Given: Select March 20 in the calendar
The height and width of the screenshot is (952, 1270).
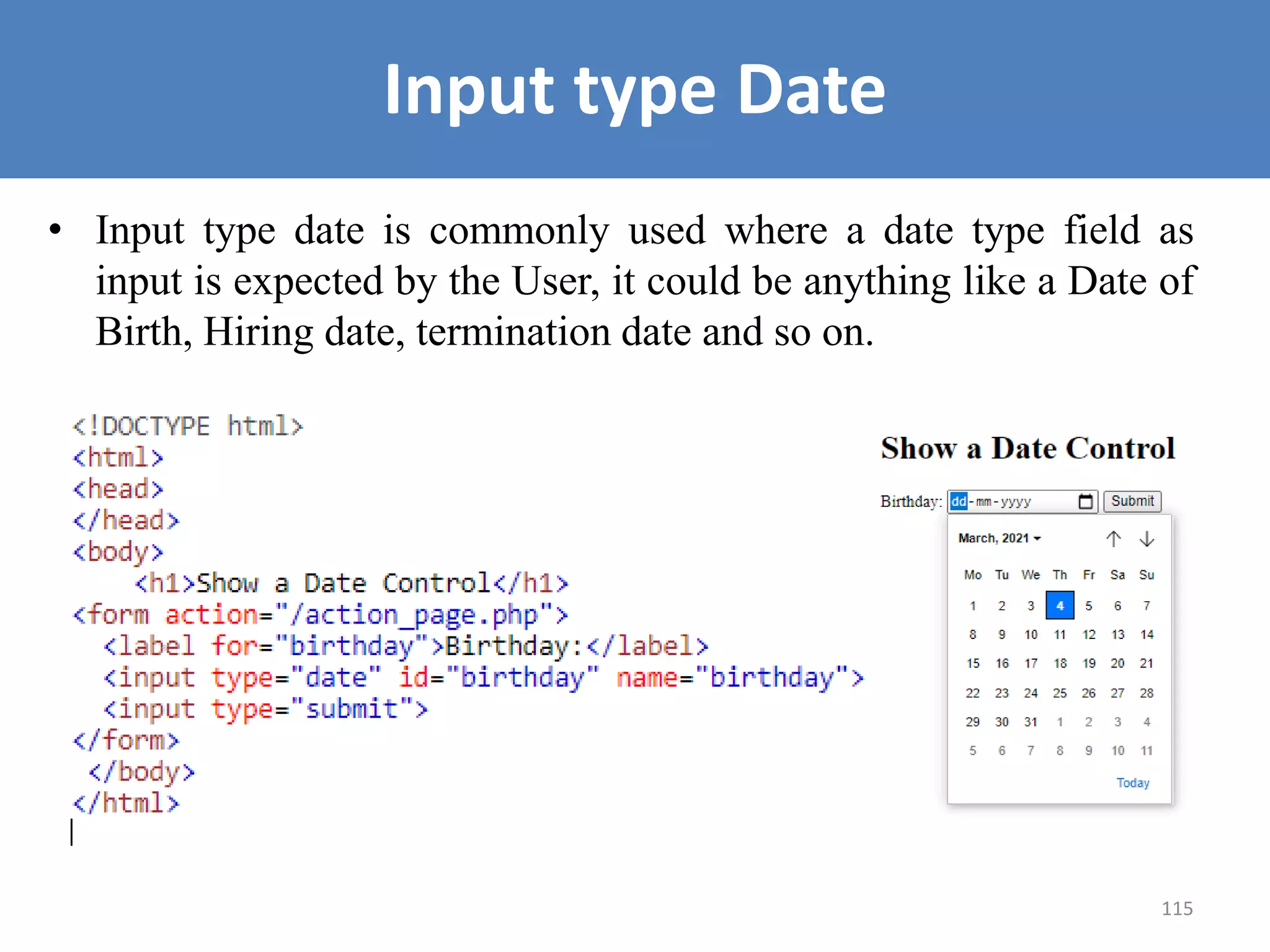Looking at the screenshot, I should click(1117, 664).
